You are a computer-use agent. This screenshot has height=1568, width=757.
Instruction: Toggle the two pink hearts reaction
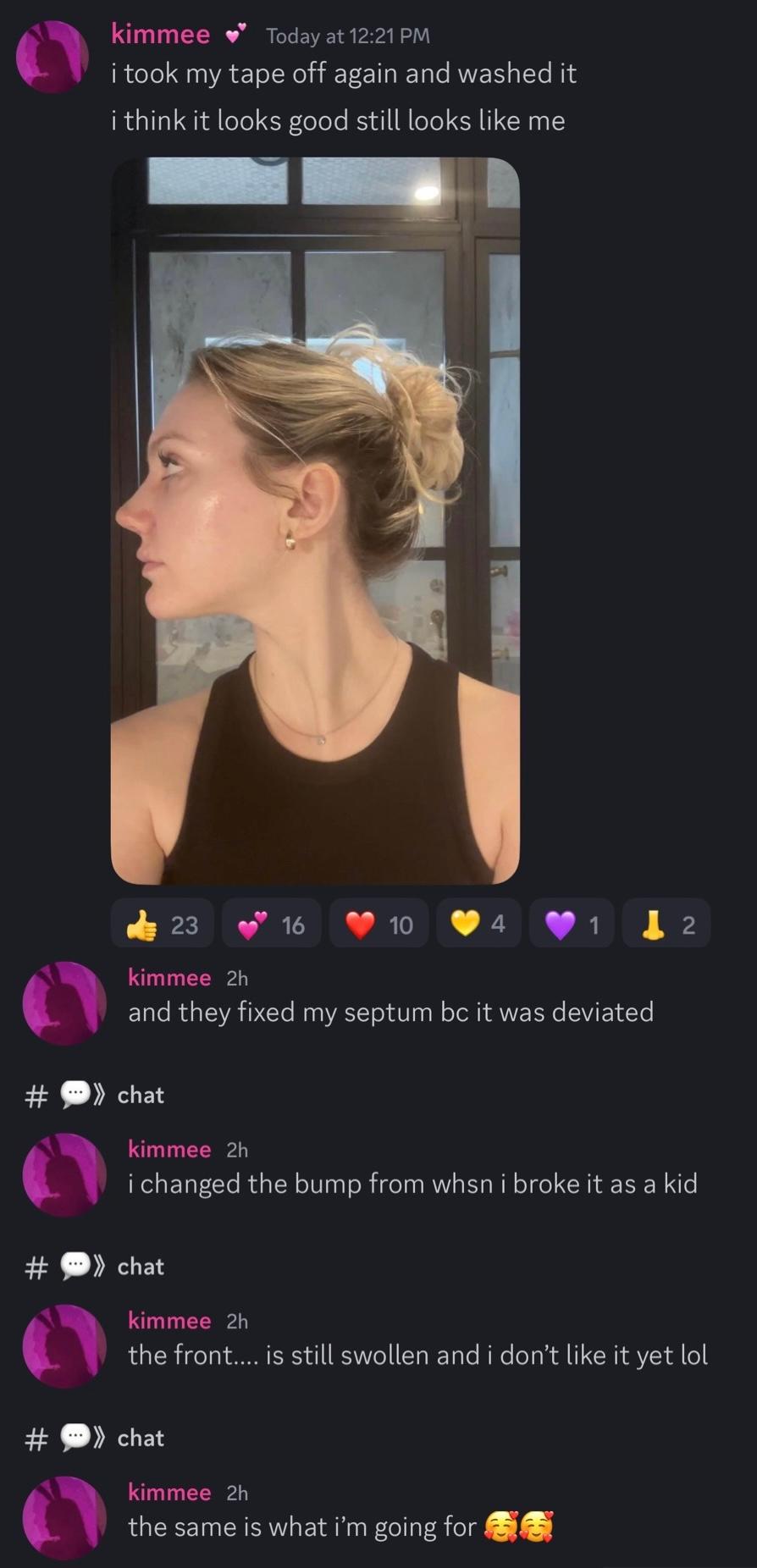tap(272, 924)
